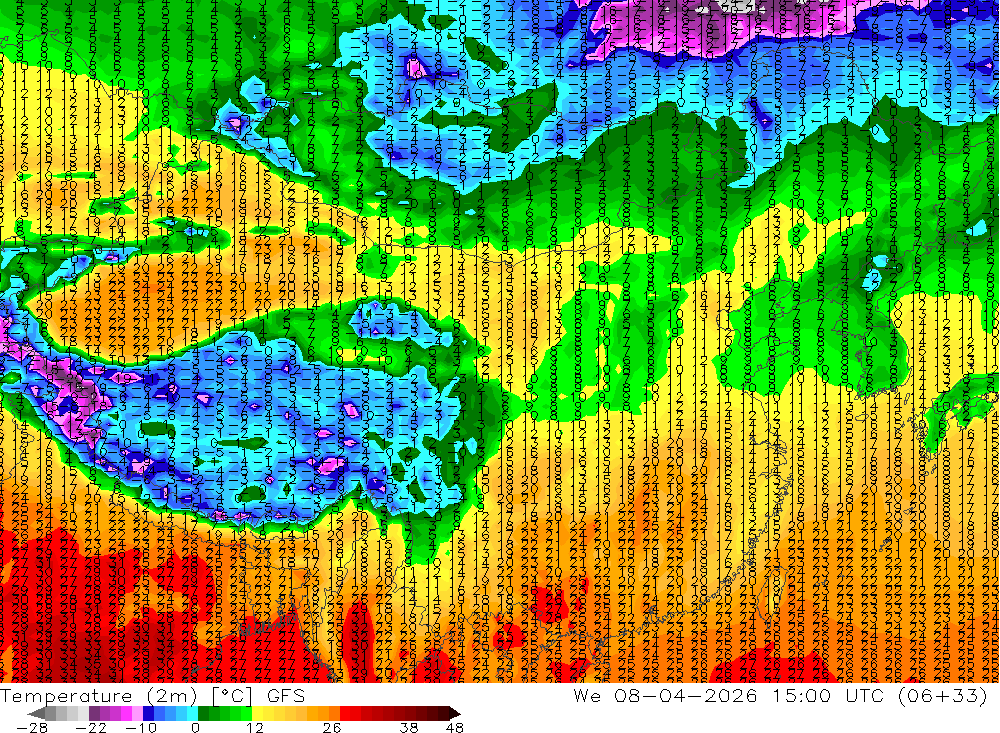Click the "0" legend scale label
The height and width of the screenshot is (733, 1000).
(x=195, y=728)
